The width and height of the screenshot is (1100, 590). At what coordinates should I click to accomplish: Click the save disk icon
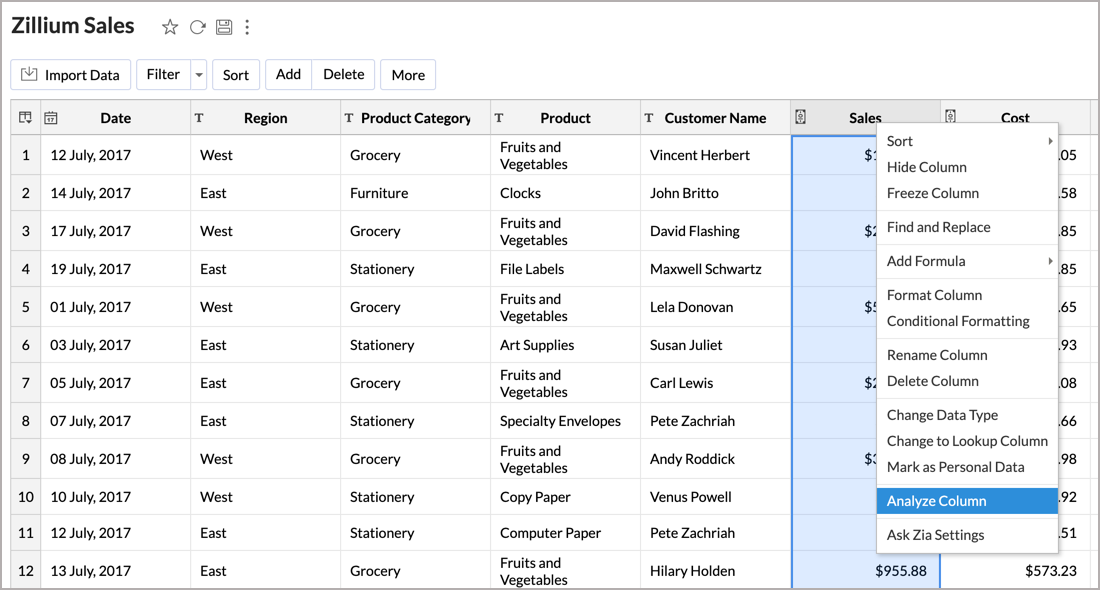pos(224,27)
